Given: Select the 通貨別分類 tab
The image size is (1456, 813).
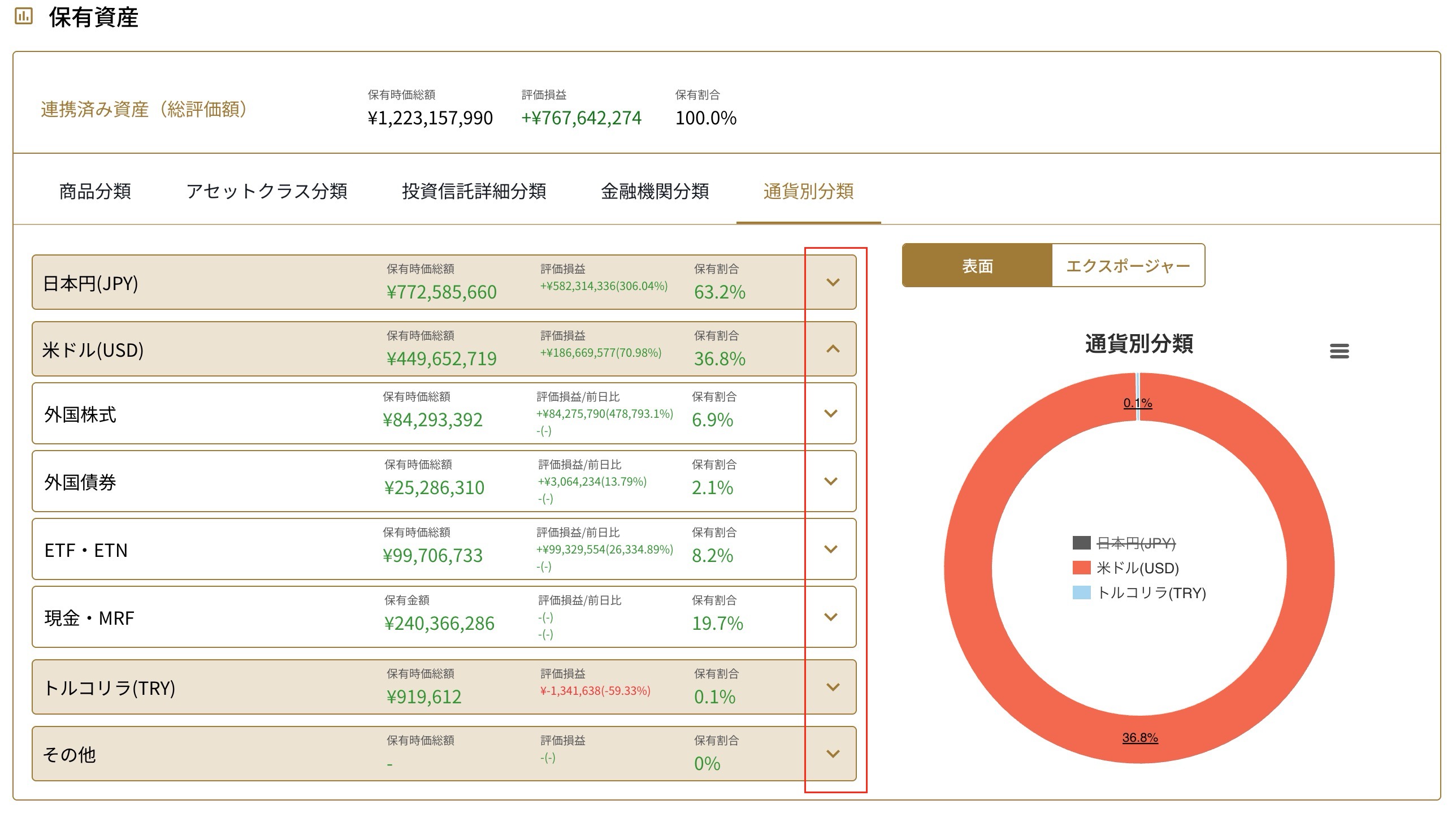Looking at the screenshot, I should (808, 191).
